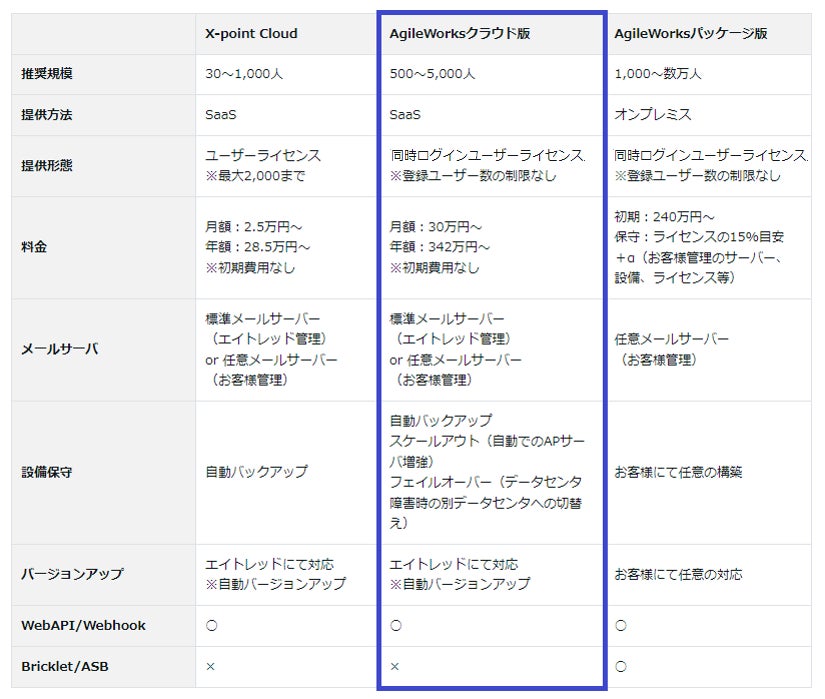Click ※自動バージョンアップ under X-point Cloud
The height and width of the screenshot is (699, 825).
pyautogui.click(x=275, y=584)
